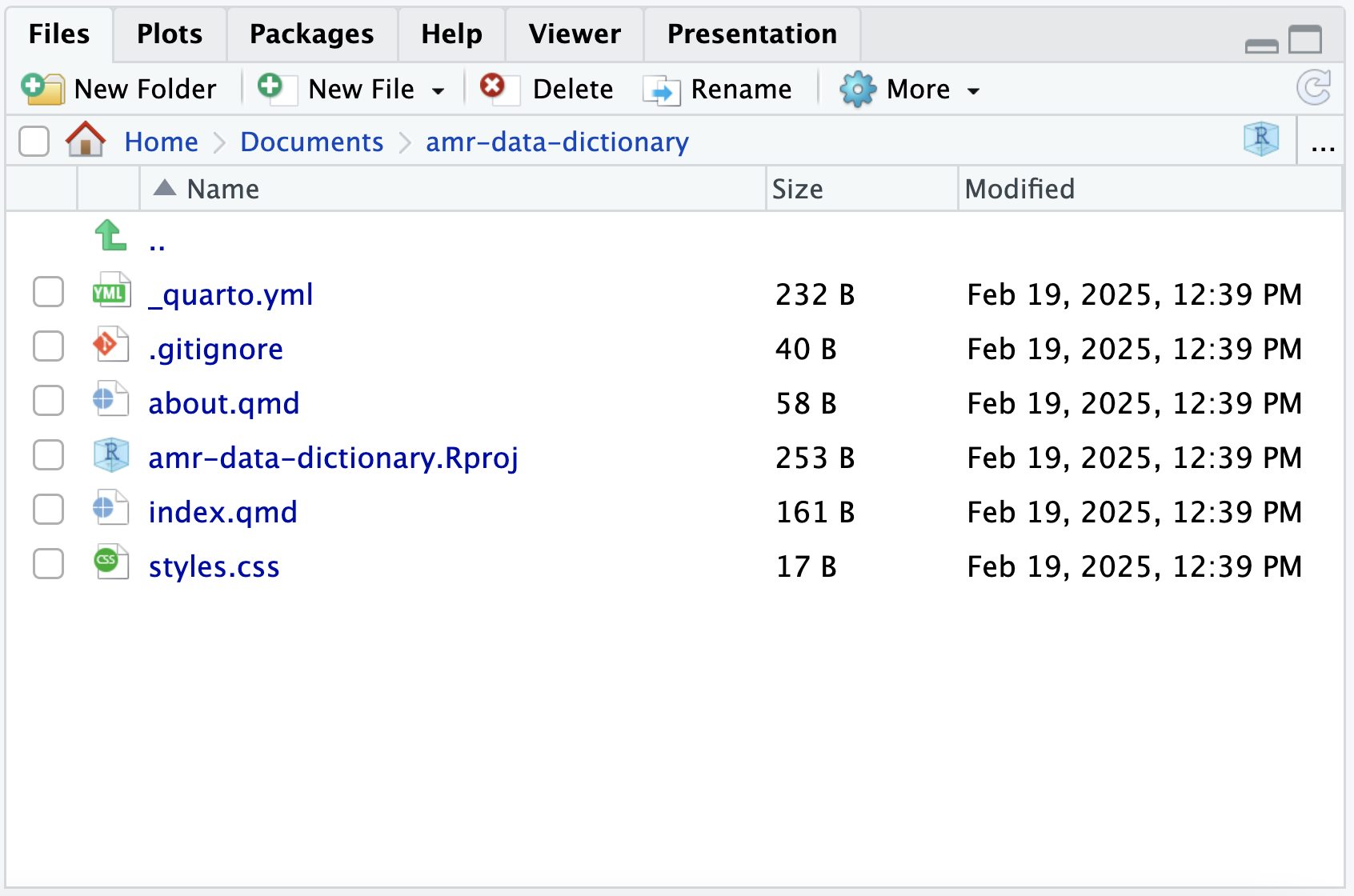Go to Home in the breadcrumb

pyautogui.click(x=161, y=142)
